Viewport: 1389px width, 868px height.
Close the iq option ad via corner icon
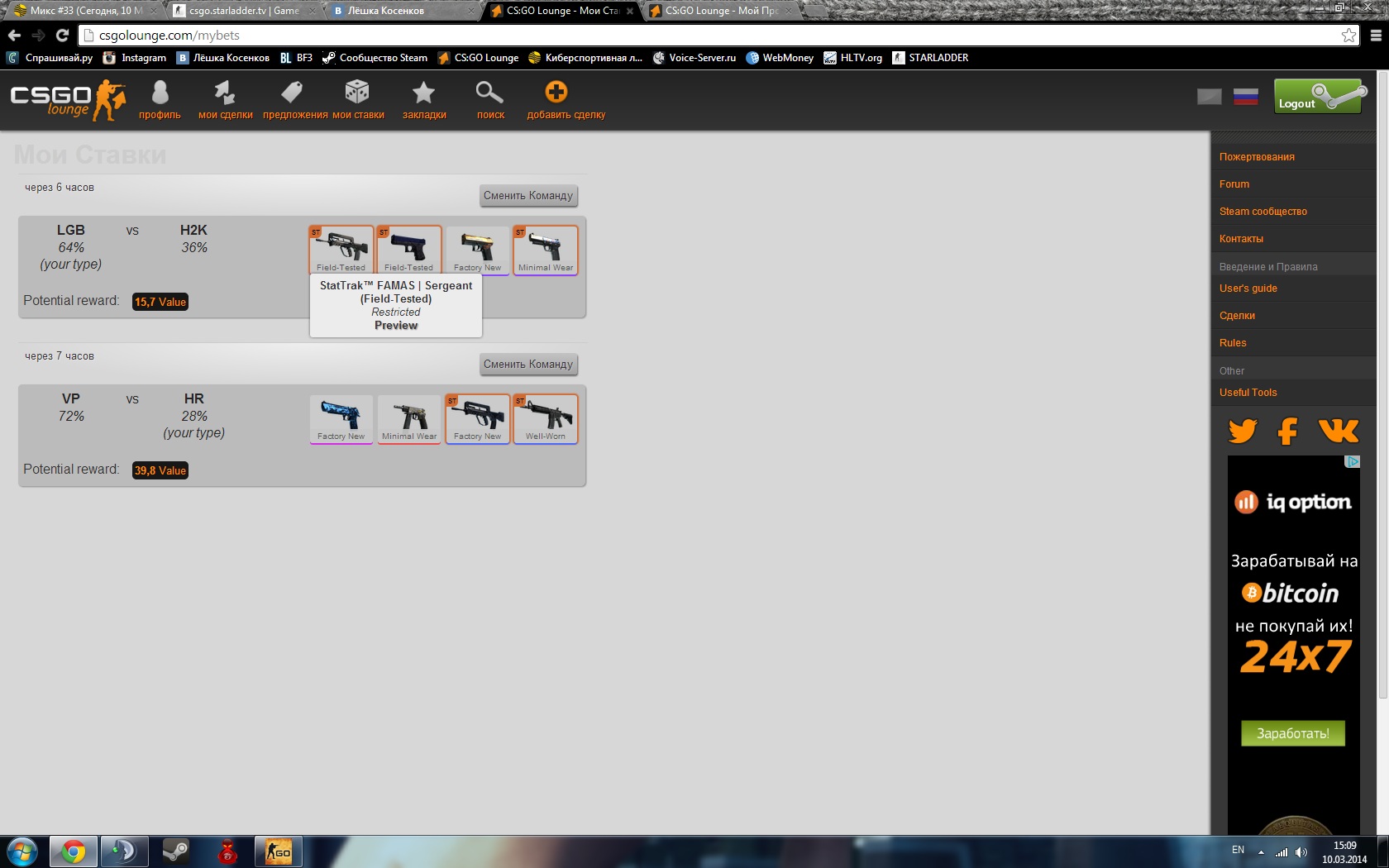[1353, 461]
